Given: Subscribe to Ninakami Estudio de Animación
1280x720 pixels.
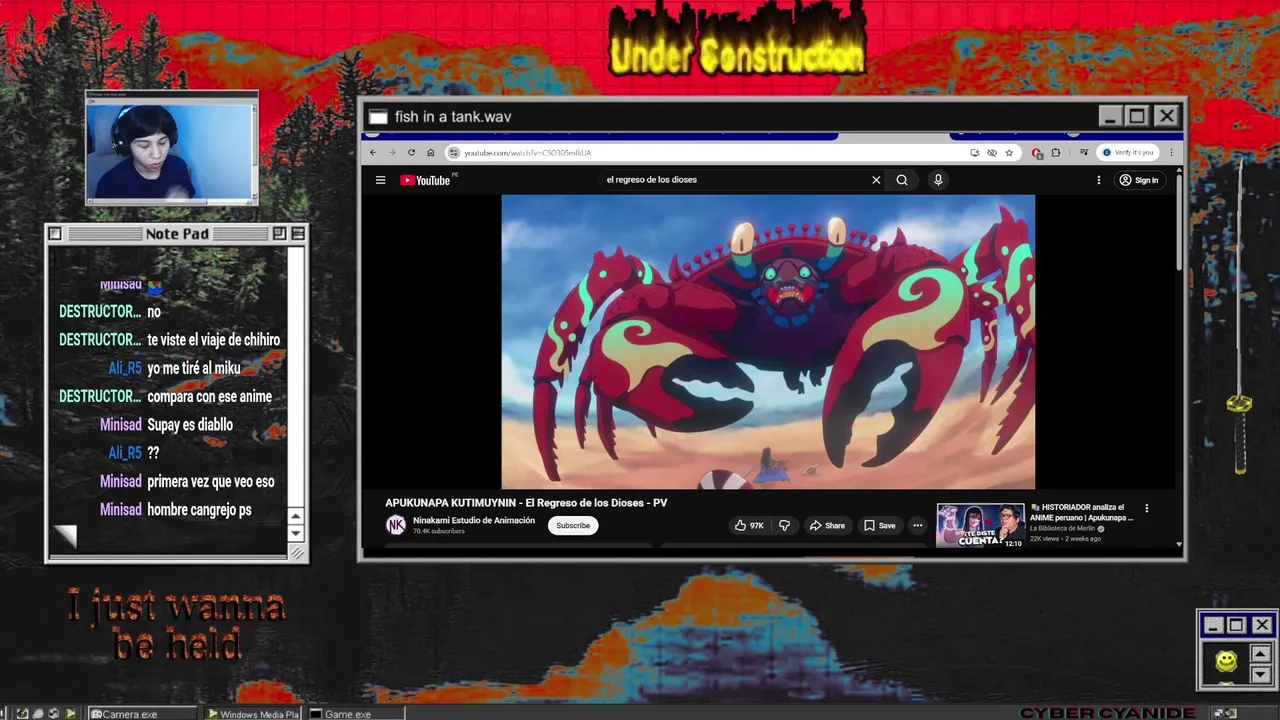Looking at the screenshot, I should tap(573, 525).
